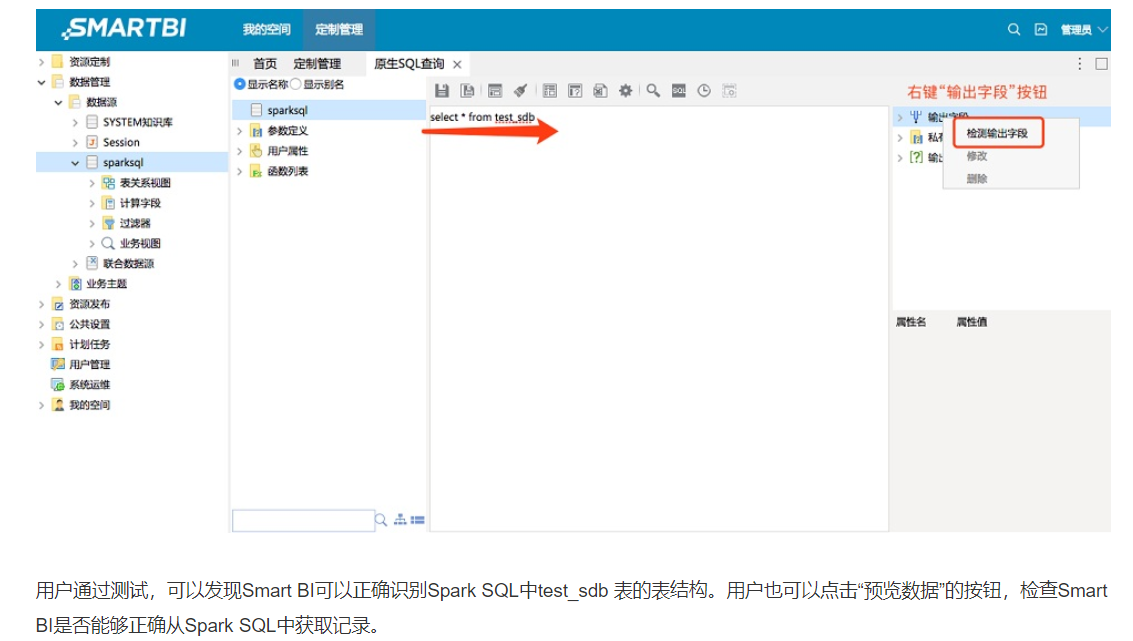This screenshot has width=1133, height=641.
Task: Expand the 输出字段 node in right panel
Action: point(900,117)
